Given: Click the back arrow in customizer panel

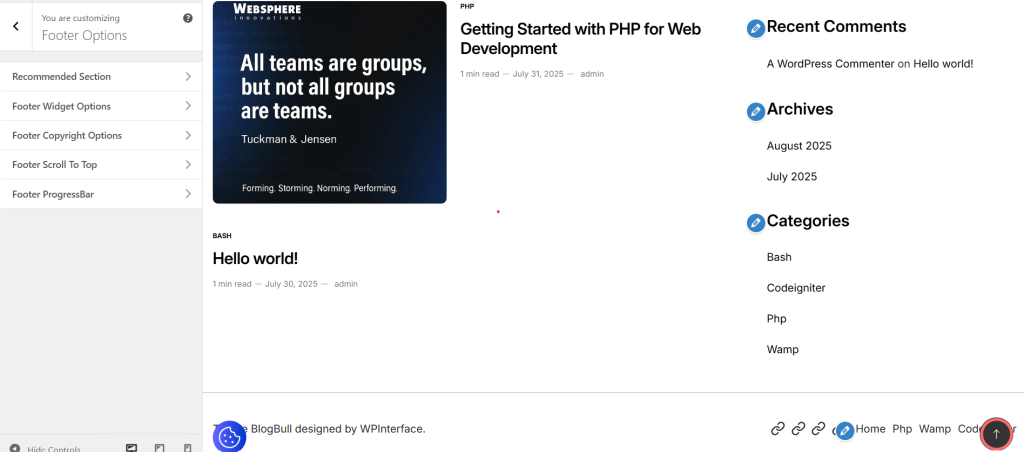Looking at the screenshot, I should coord(16,27).
